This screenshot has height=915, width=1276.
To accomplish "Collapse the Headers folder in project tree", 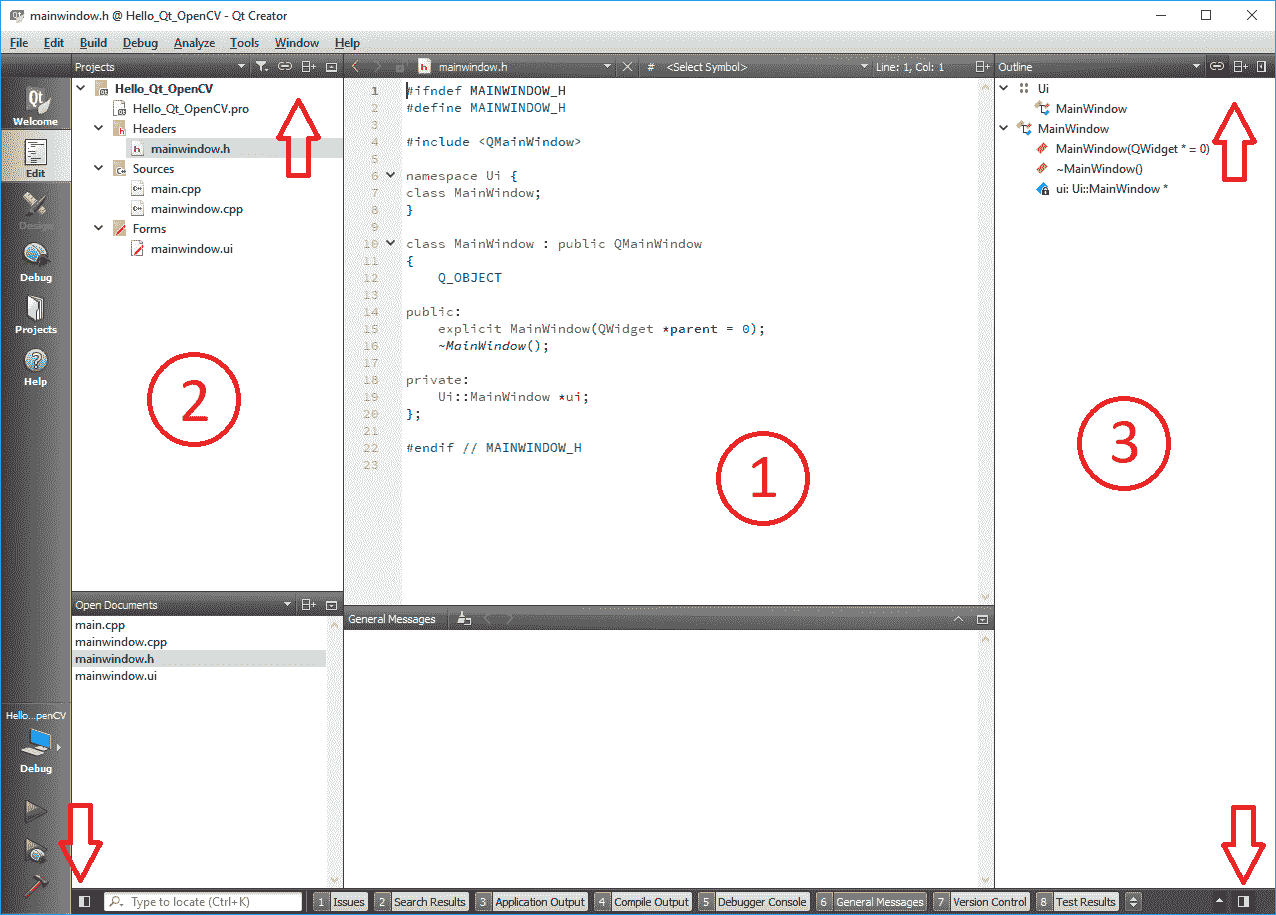I will pyautogui.click(x=99, y=128).
